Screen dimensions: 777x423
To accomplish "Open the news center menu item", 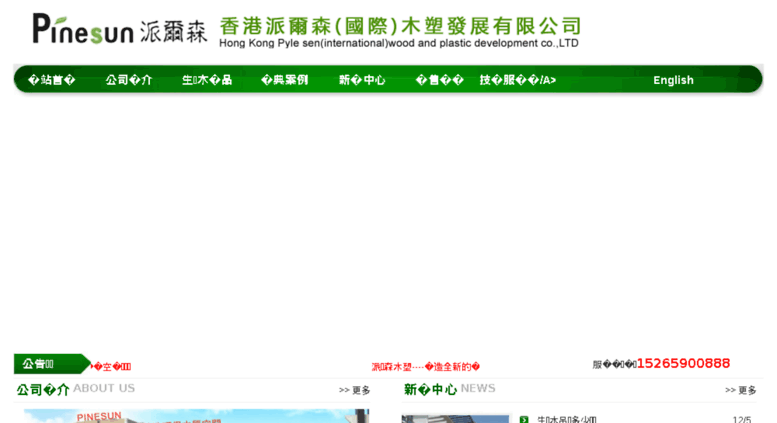I will tap(362, 80).
